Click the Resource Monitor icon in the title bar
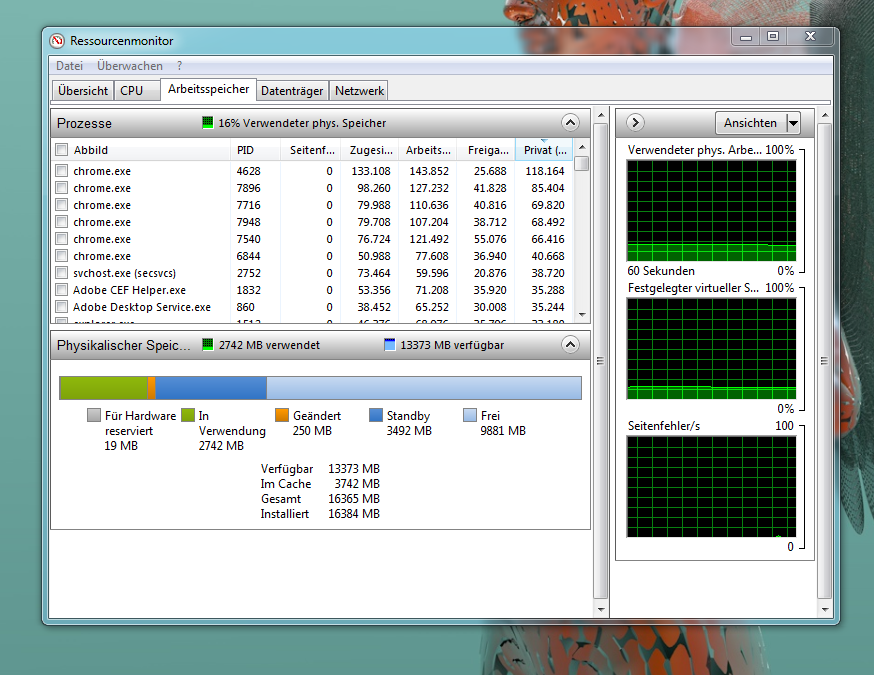Screen dimensions: 874x675 click(57, 40)
